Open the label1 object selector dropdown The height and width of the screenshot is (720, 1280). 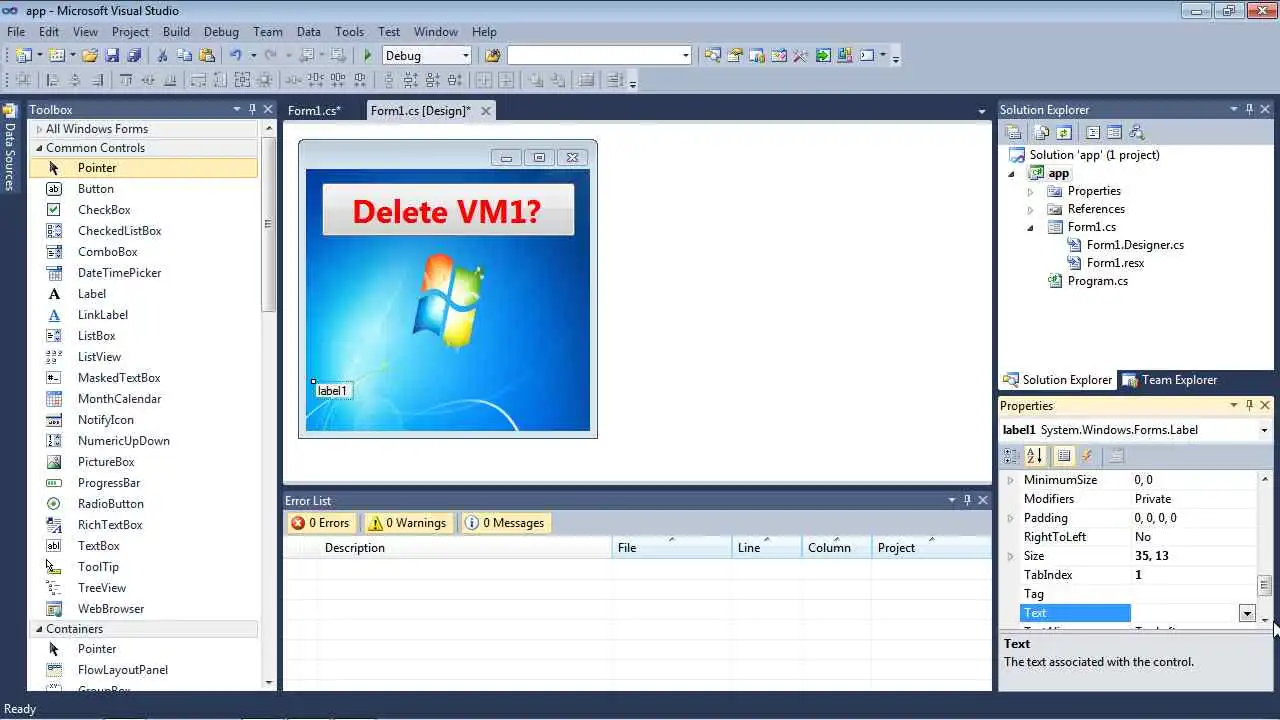pos(1264,430)
